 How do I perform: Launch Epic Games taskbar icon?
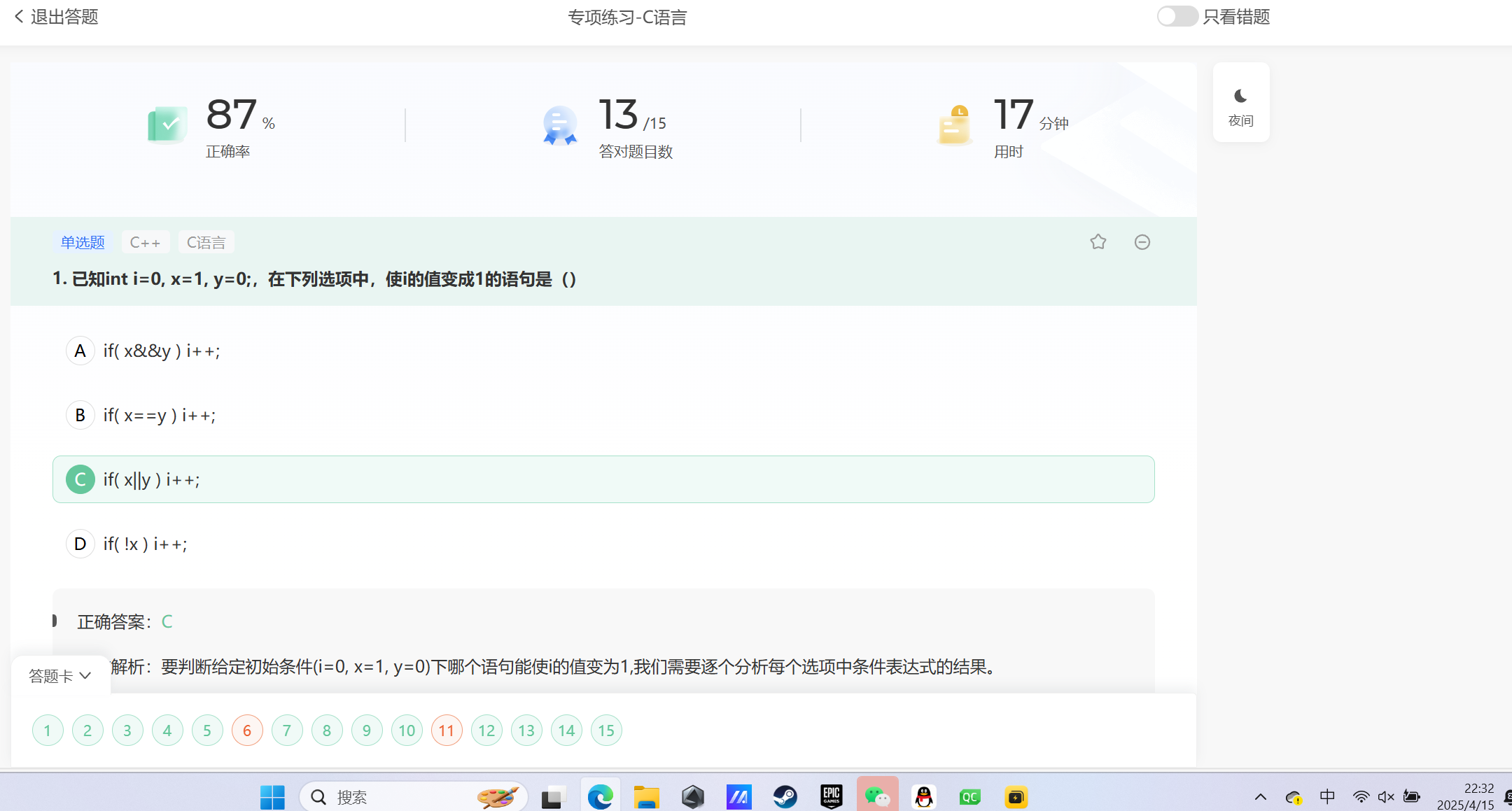coord(831,796)
